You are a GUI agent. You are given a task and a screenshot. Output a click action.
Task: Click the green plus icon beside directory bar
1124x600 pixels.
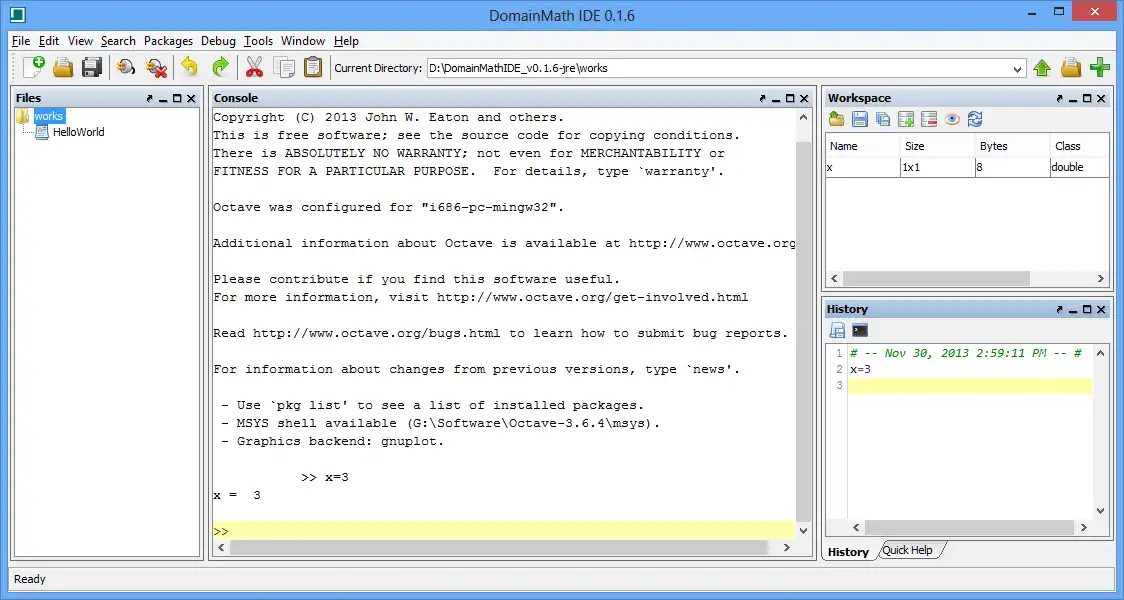coord(1100,68)
